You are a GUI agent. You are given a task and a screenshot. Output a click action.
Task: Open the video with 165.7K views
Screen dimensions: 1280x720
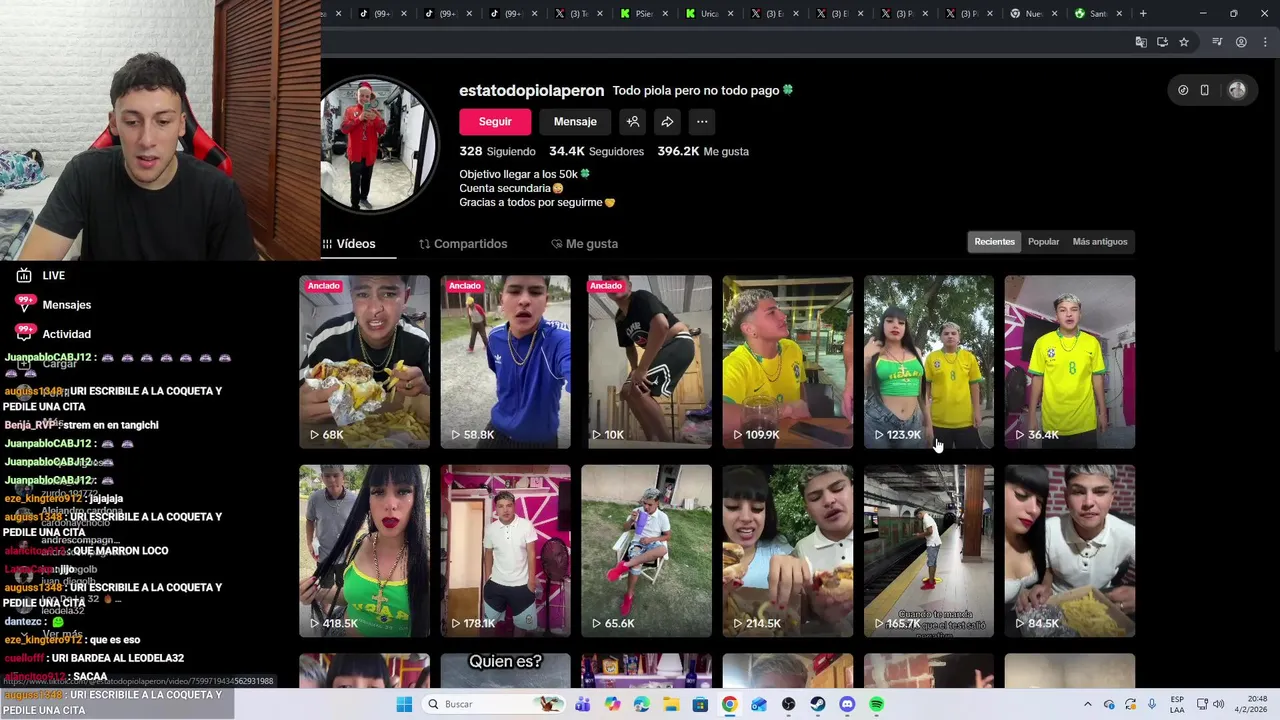[928, 551]
